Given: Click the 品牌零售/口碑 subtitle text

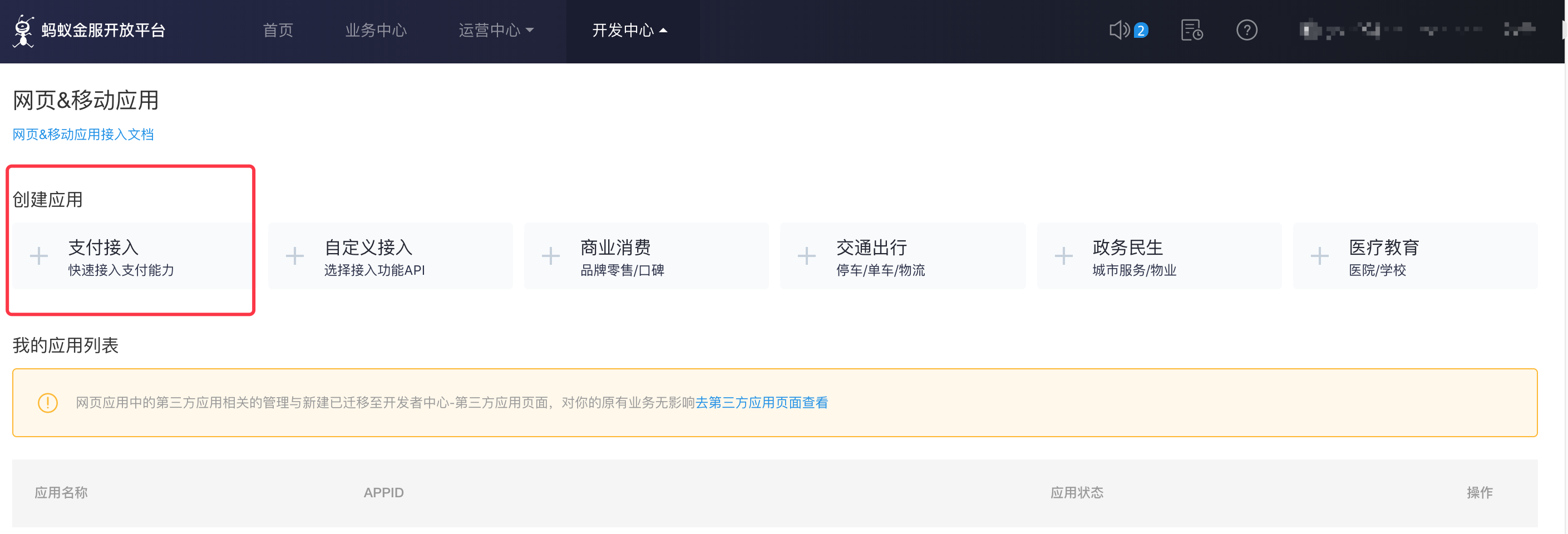Looking at the screenshot, I should coord(622,270).
